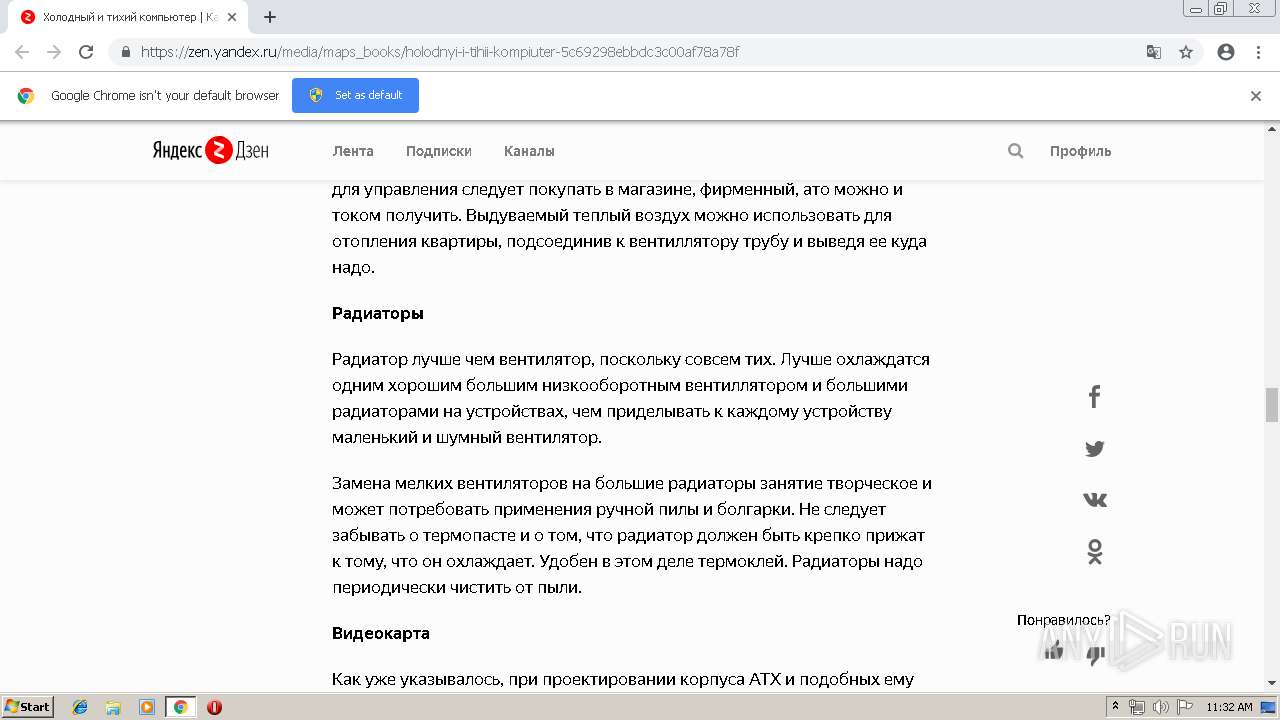Screen dimensions: 1280x720
Task: Click the system clock 11:32 AM
Action: (x=1229, y=707)
